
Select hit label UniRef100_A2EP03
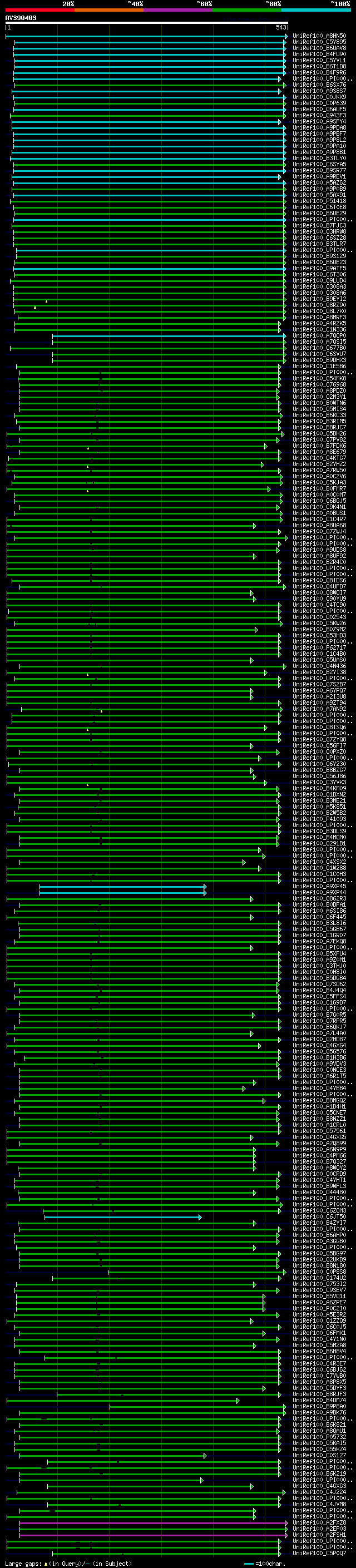(x=319, y=1529)
